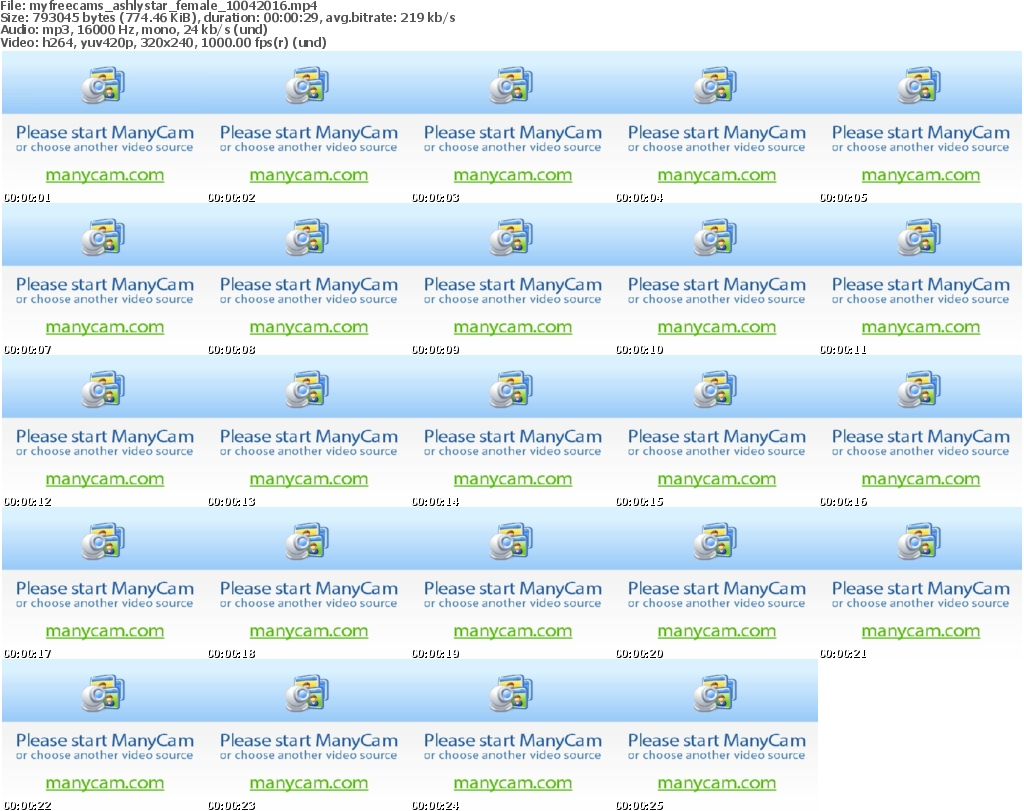Follow the manycam.com link in frame 00:00:08
The width and height of the screenshot is (1024, 811).
pyautogui.click(x=309, y=328)
